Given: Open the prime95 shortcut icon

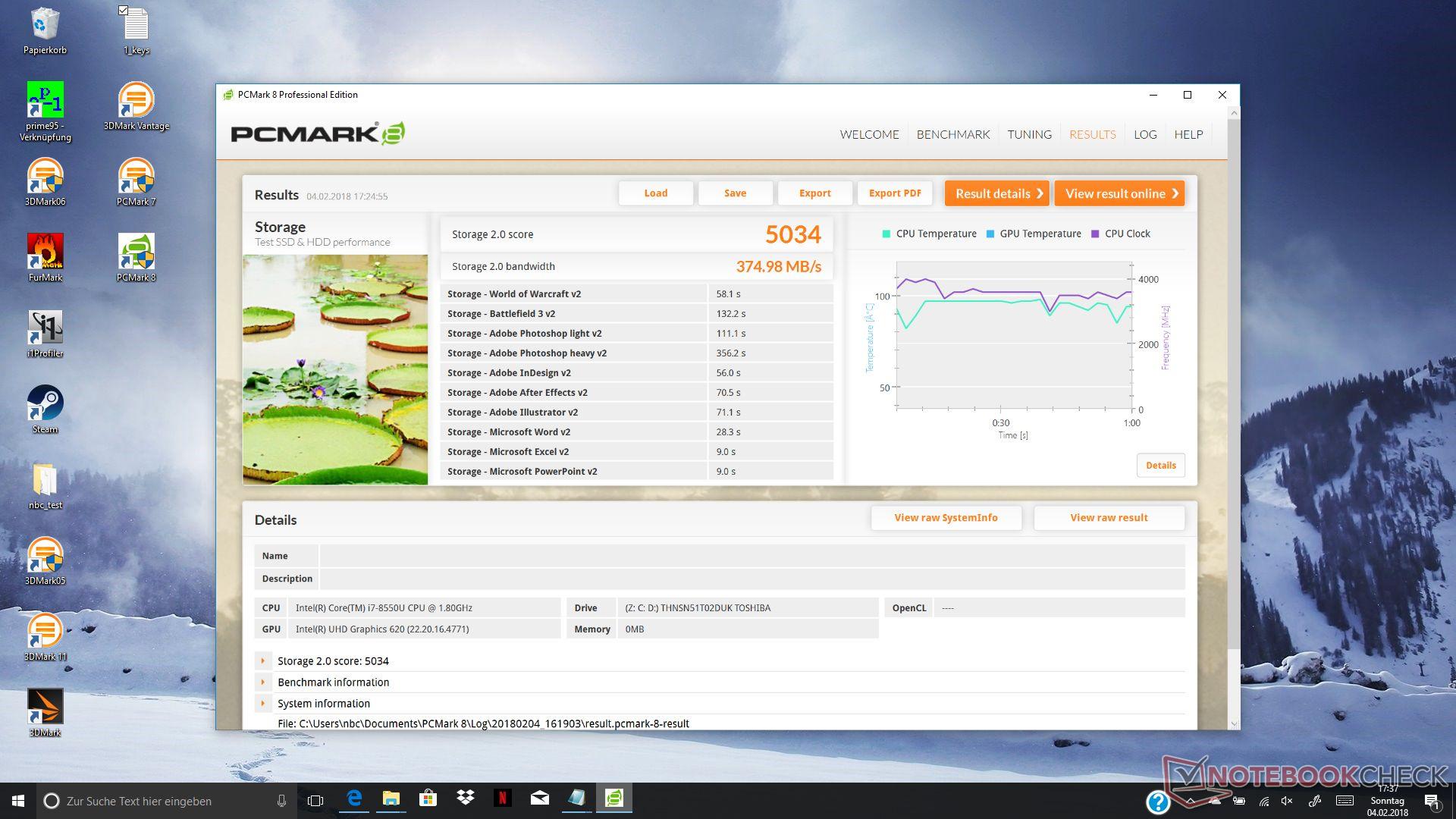Looking at the screenshot, I should tap(45, 101).
